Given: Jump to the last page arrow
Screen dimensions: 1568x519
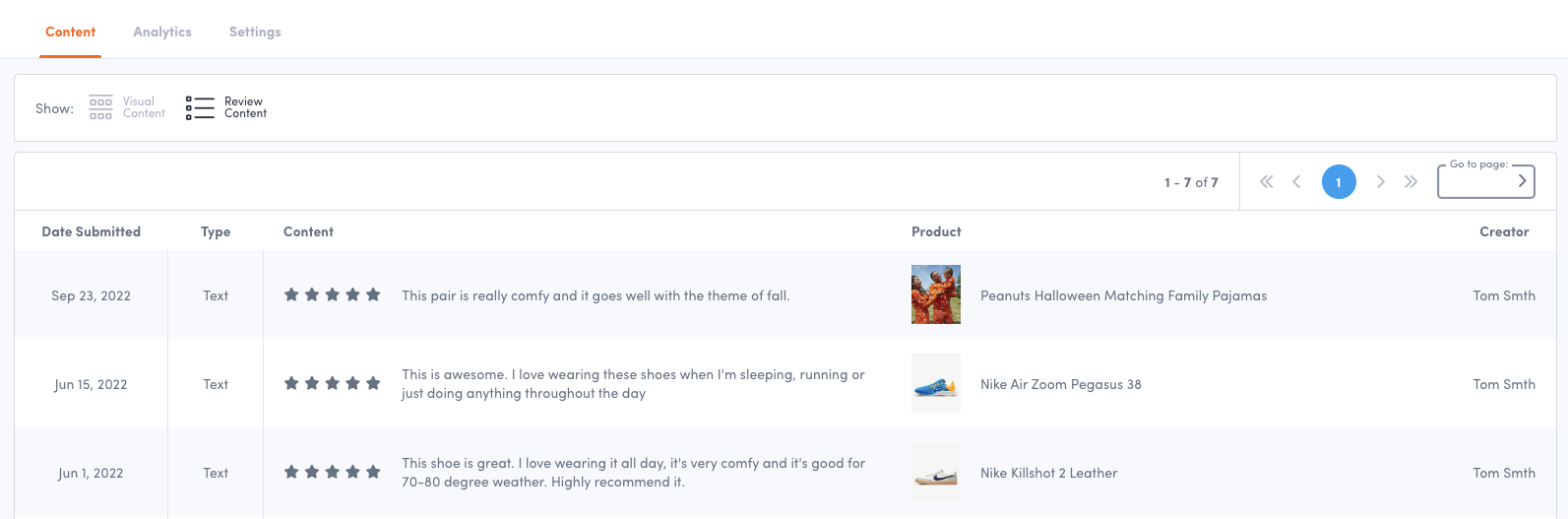Looking at the screenshot, I should (1411, 181).
